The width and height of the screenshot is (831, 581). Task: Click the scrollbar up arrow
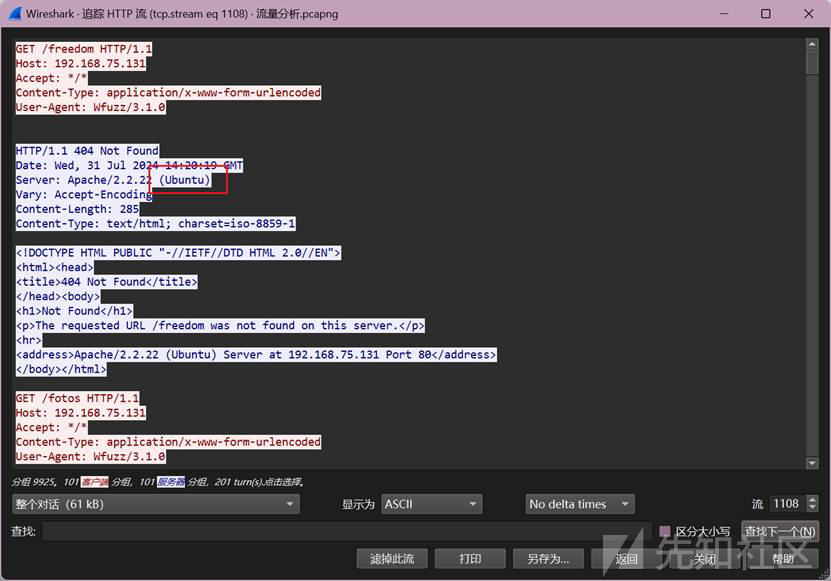(x=811, y=44)
